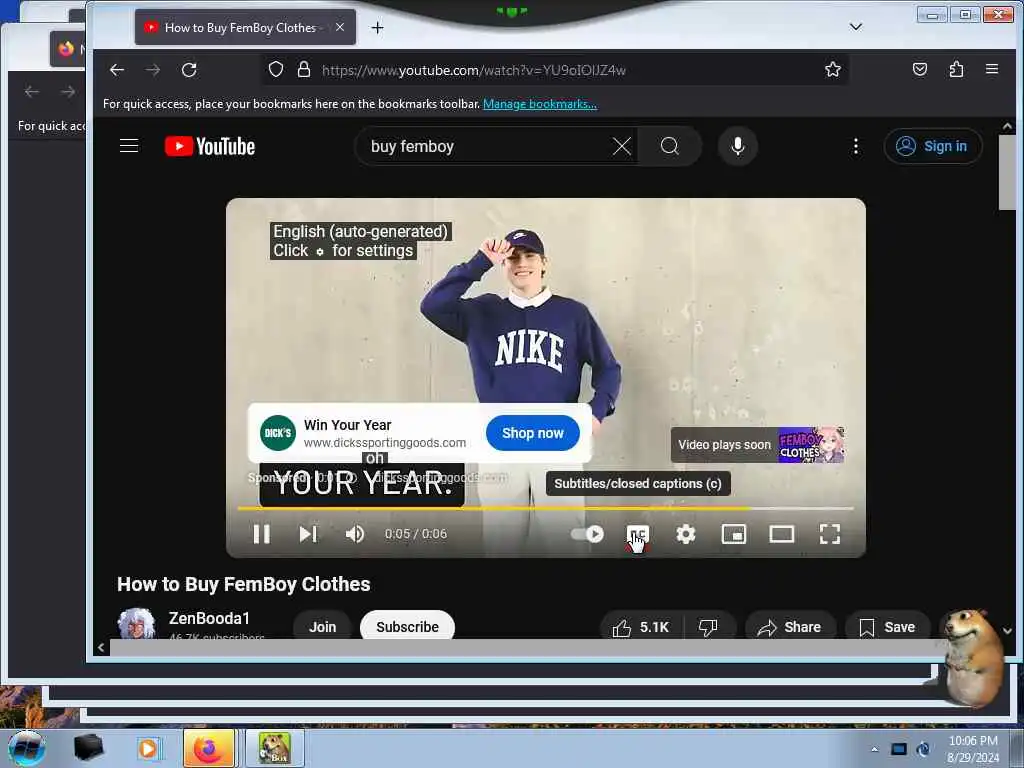The height and width of the screenshot is (768, 1024).
Task: Open the ZenBooda1 channel name
Action: click(x=209, y=618)
